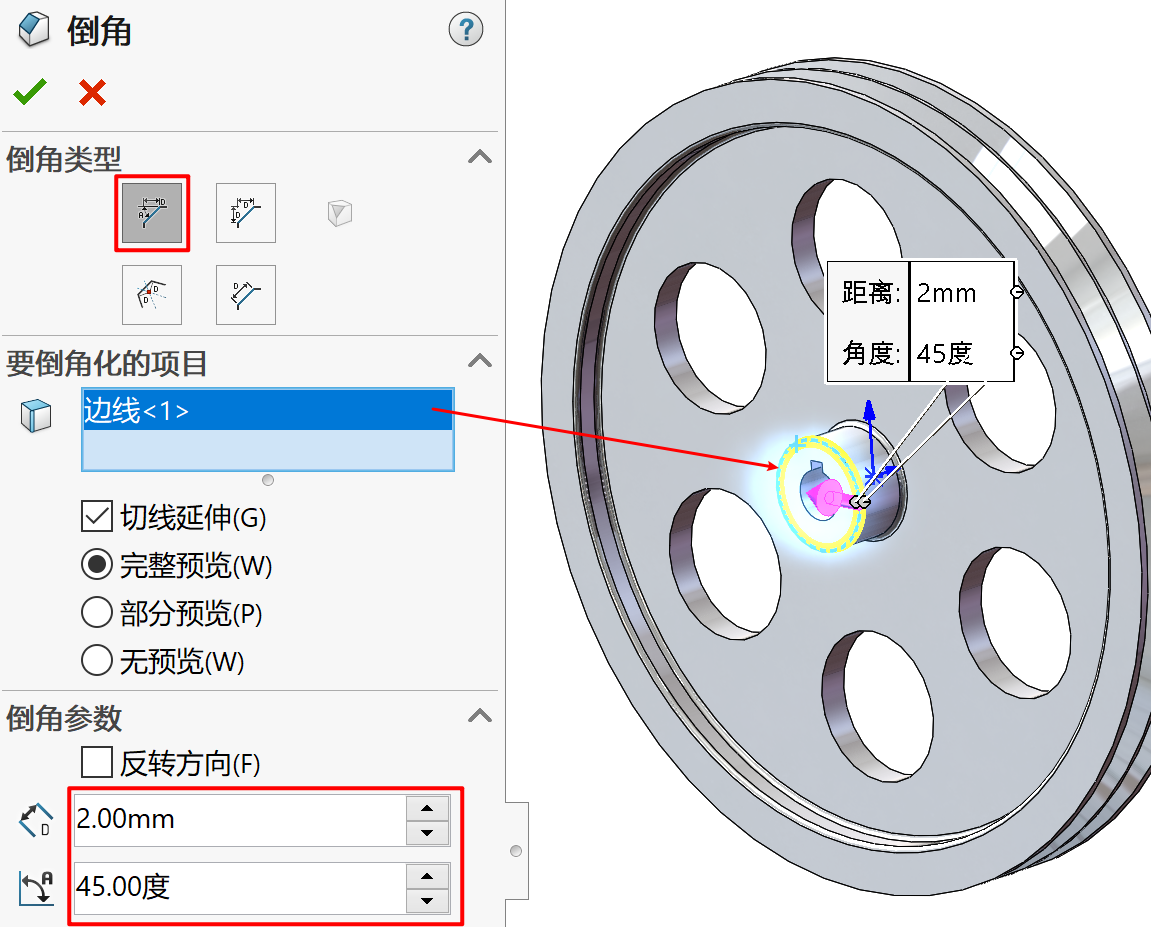The width and height of the screenshot is (1151, 927).
Task: Select the 部分预览(P) radio button
Action: pos(97,612)
